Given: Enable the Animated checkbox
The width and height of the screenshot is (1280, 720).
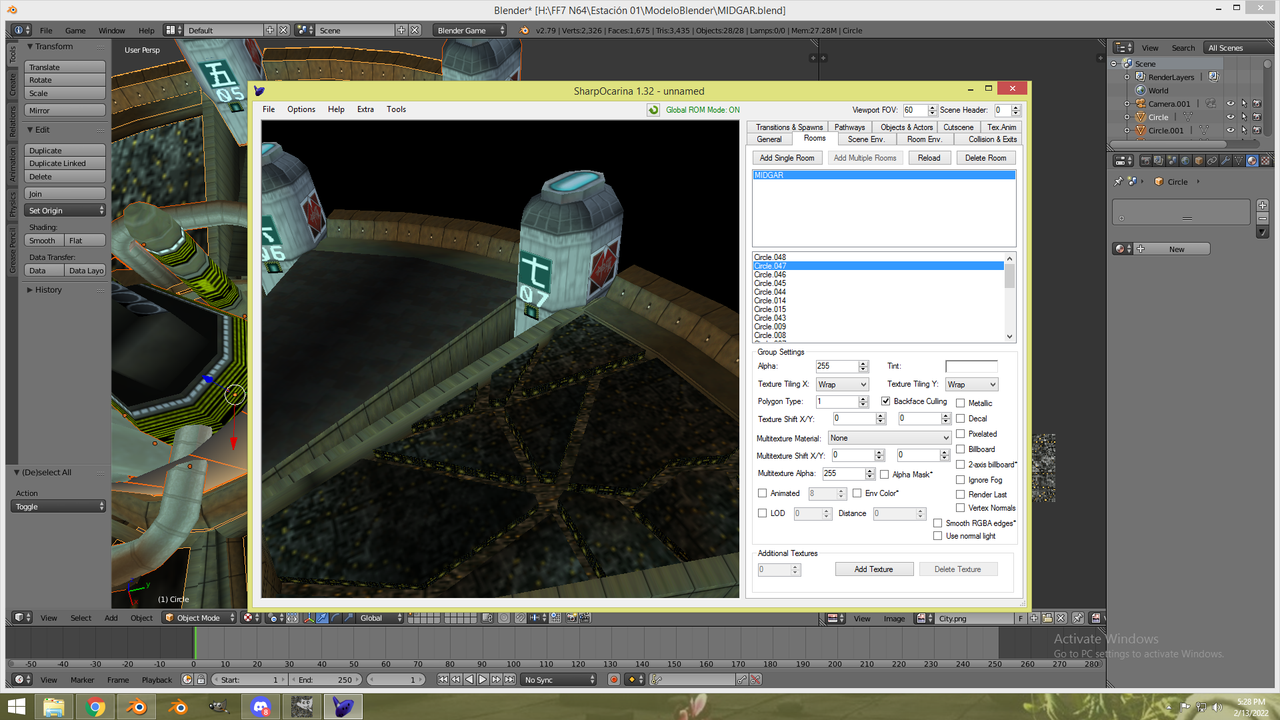Looking at the screenshot, I should click(763, 493).
